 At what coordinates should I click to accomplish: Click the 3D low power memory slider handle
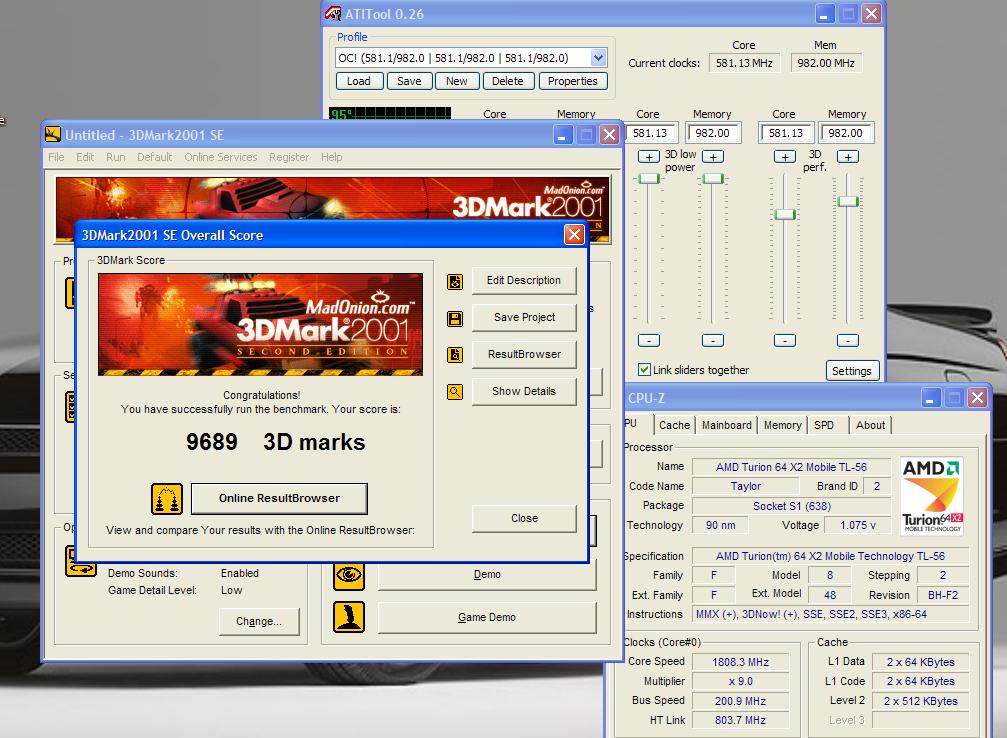click(x=713, y=179)
